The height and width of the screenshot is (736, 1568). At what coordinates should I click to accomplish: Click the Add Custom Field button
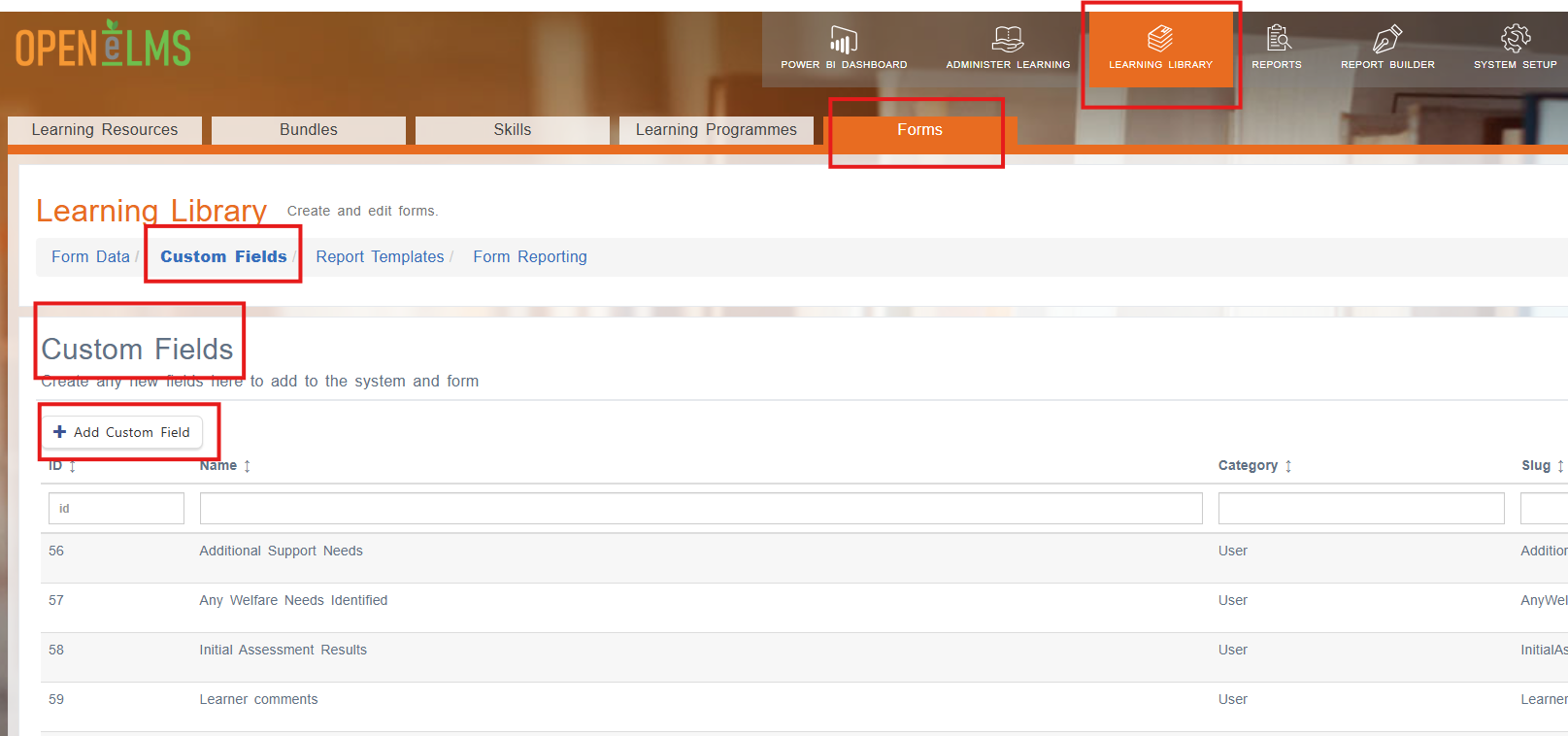pyautogui.click(x=122, y=432)
